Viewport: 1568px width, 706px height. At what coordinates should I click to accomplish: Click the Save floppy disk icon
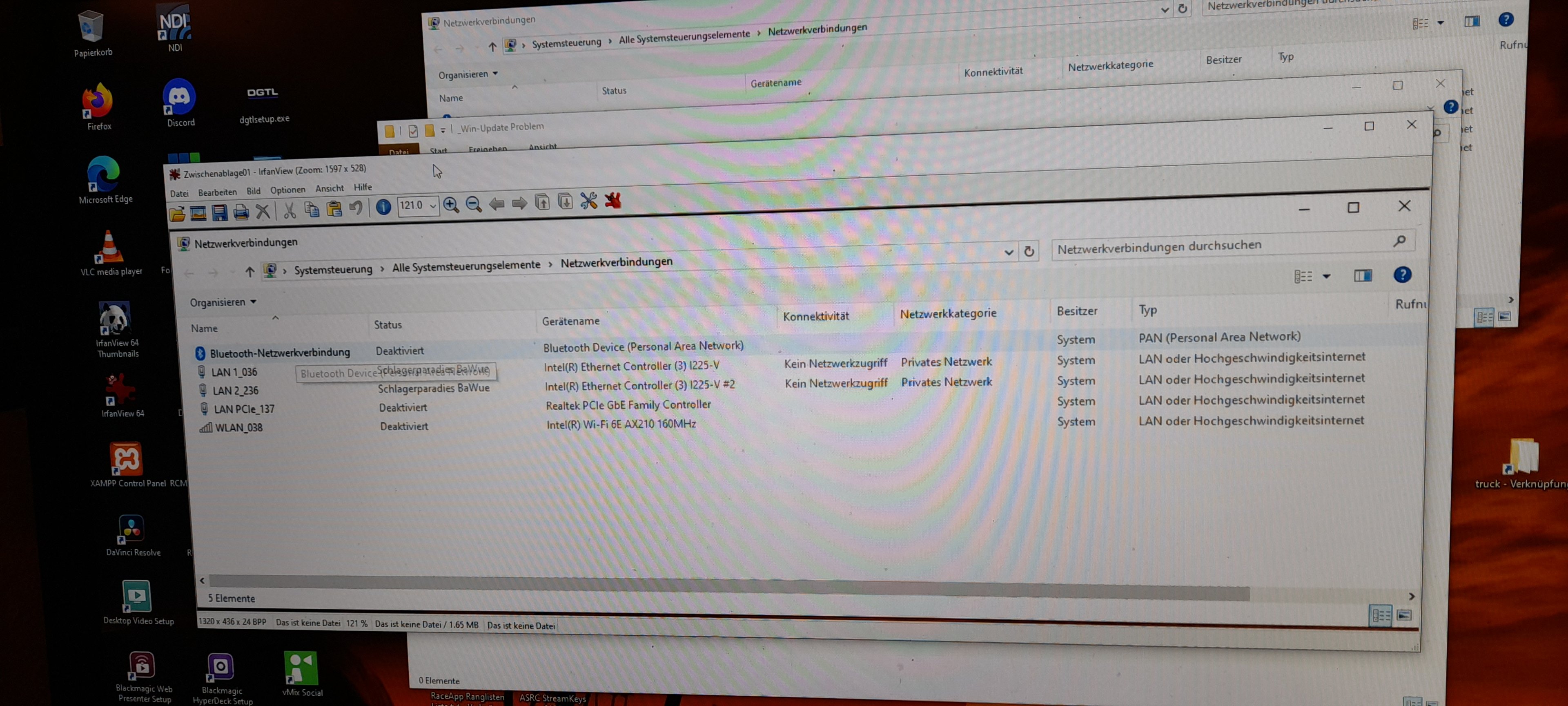coord(219,212)
